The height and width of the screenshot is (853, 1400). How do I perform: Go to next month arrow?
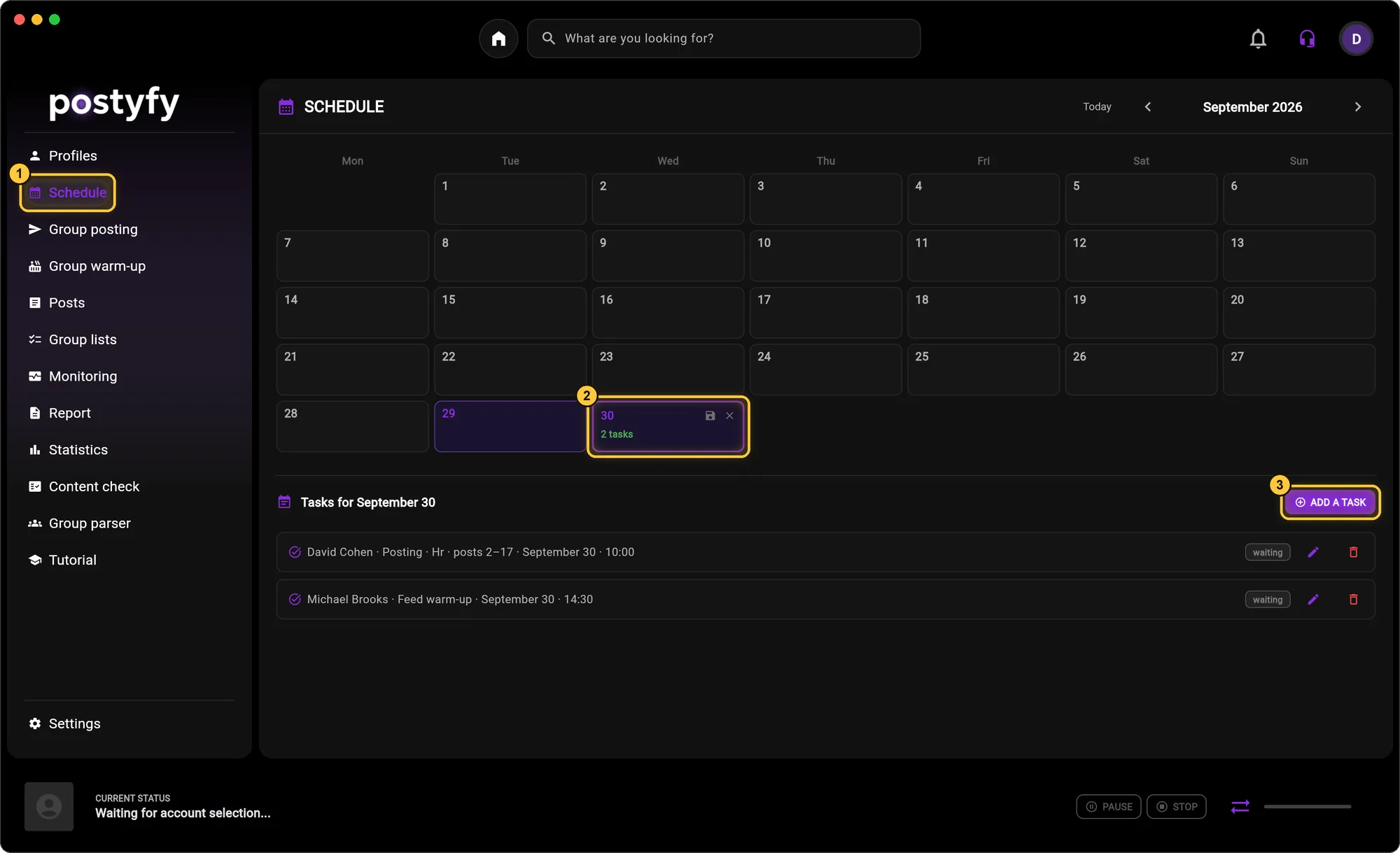pyautogui.click(x=1358, y=107)
